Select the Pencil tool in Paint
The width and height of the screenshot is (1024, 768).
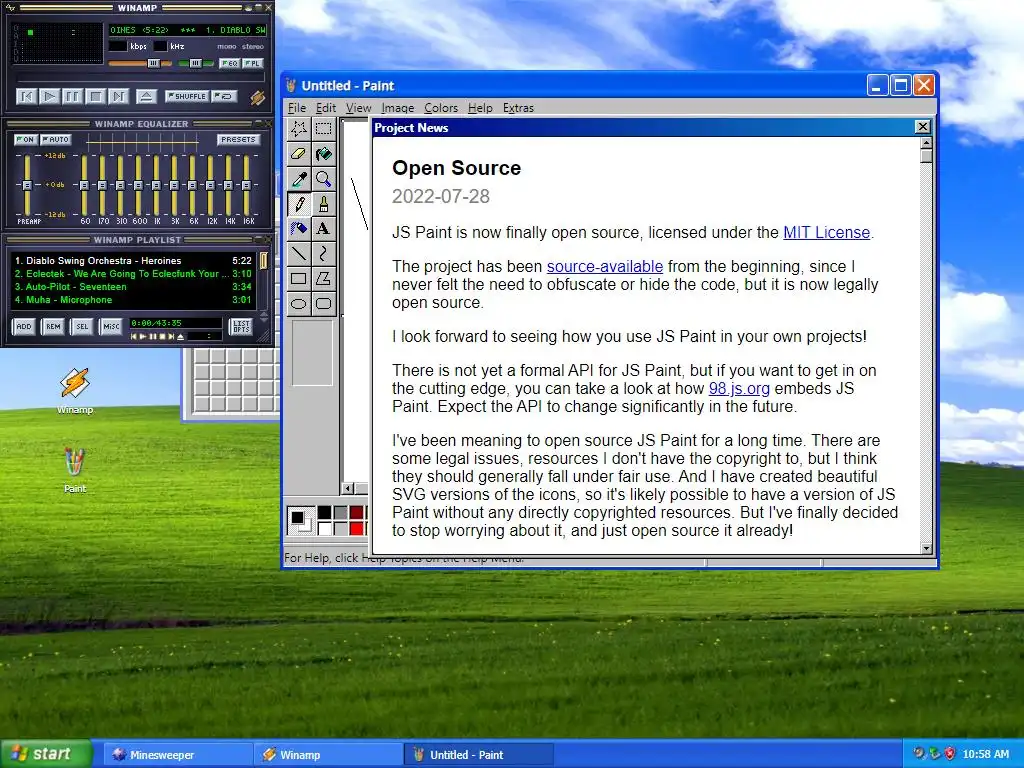[299, 204]
